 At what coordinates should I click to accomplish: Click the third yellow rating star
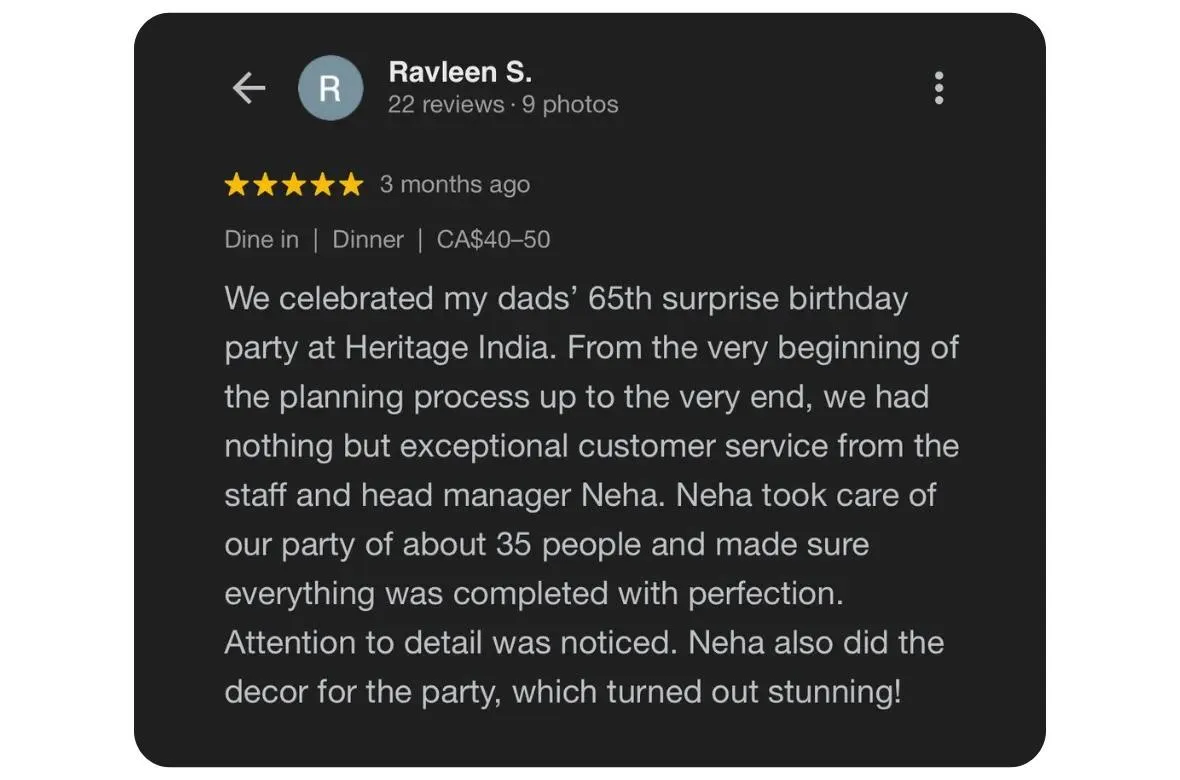click(x=293, y=184)
